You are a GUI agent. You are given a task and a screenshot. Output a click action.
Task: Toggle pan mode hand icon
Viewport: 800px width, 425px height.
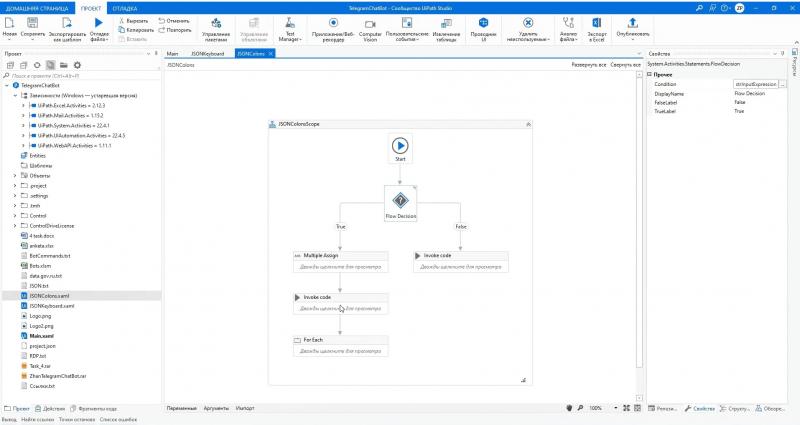pos(569,408)
